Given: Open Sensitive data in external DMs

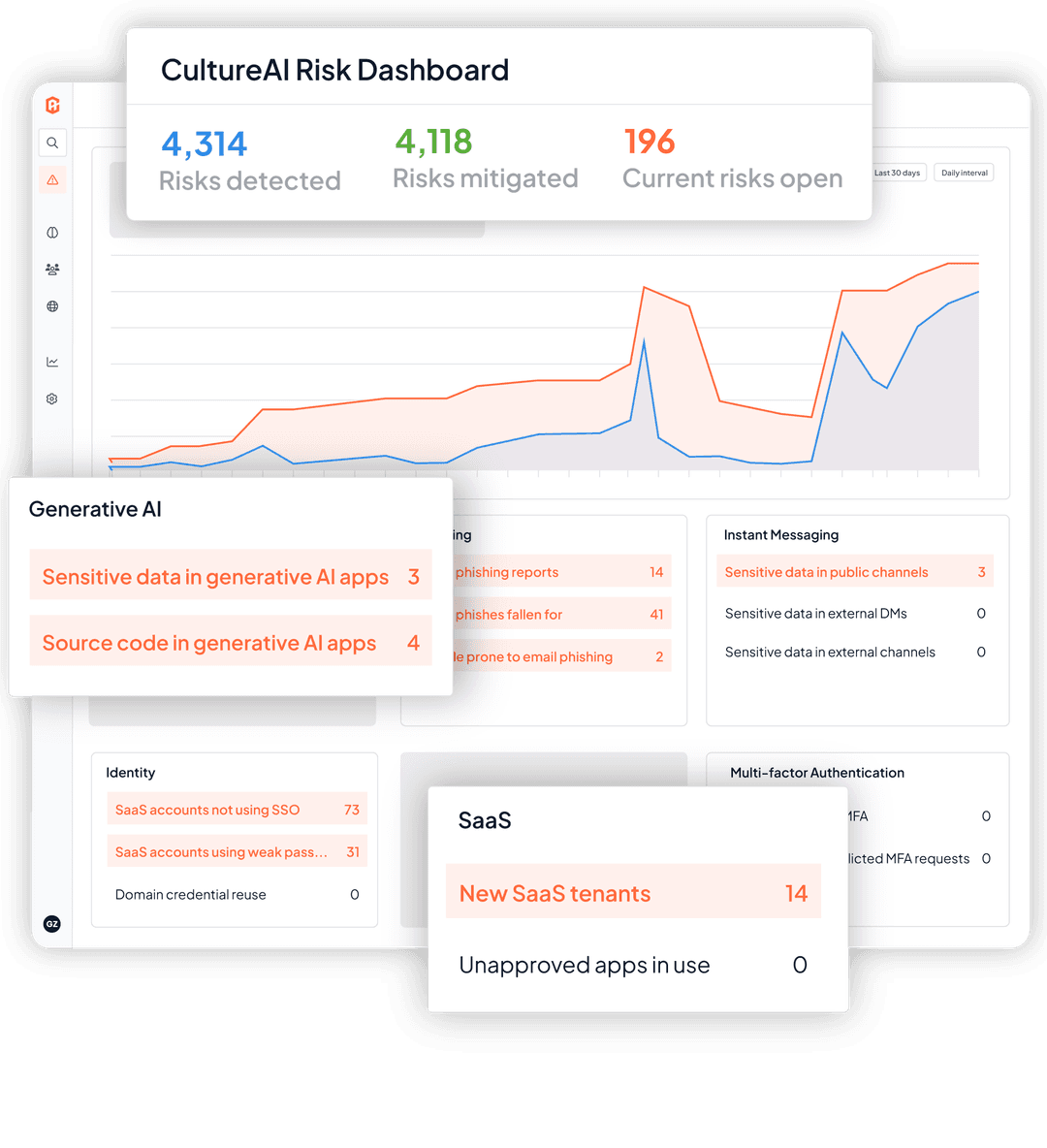Looking at the screenshot, I should [855, 614].
